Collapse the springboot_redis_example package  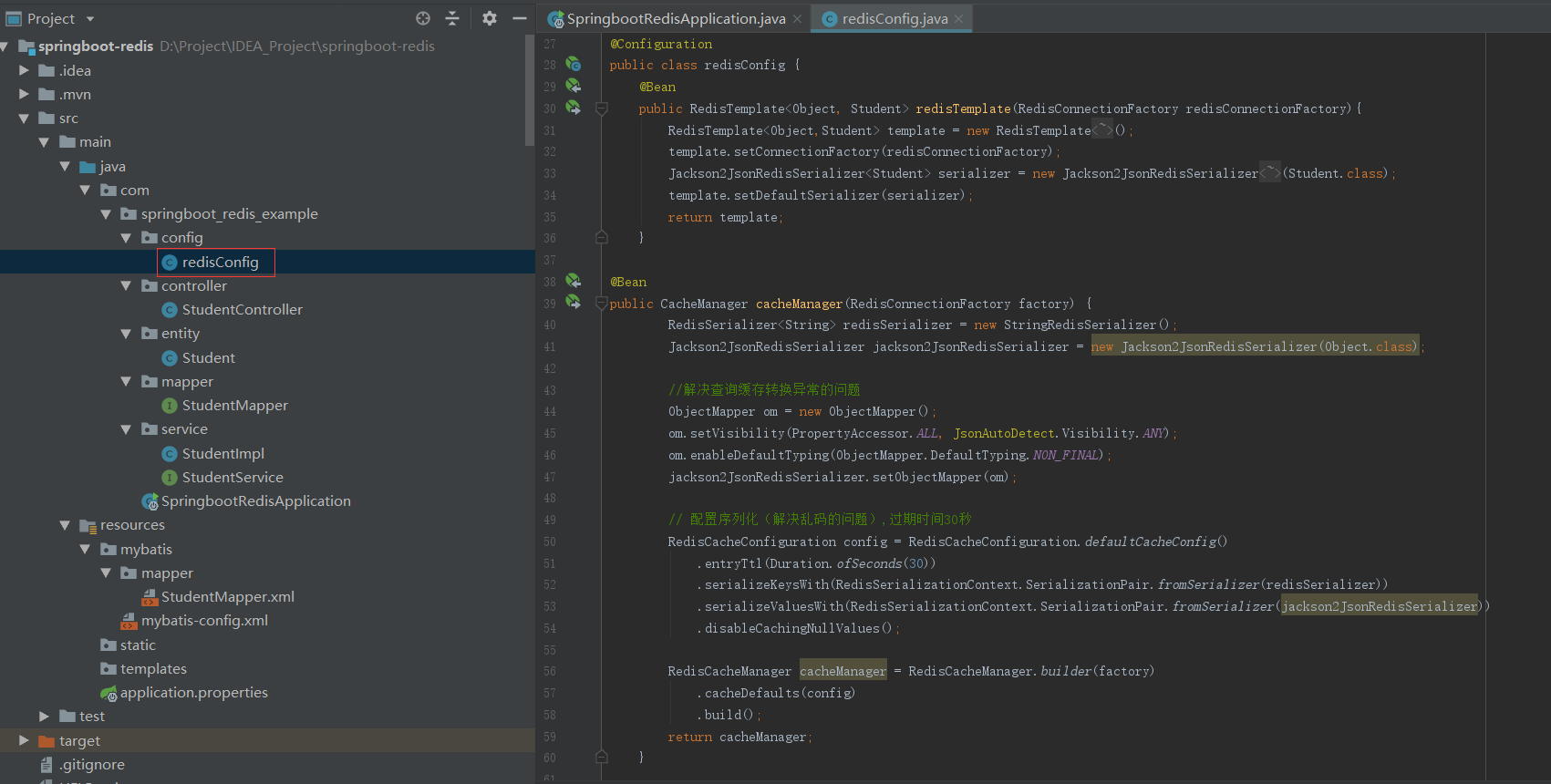click(x=106, y=214)
